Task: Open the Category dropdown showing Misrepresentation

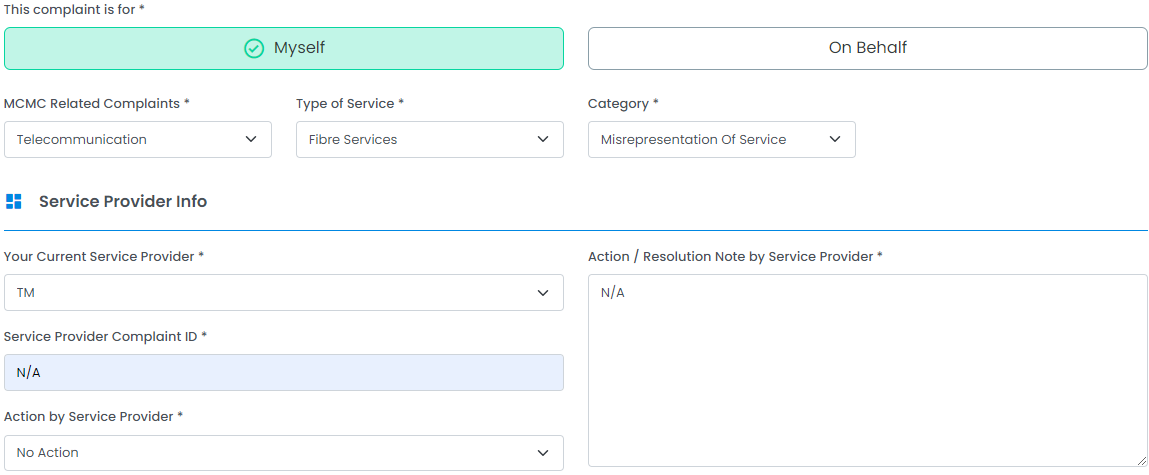Action: coord(721,140)
